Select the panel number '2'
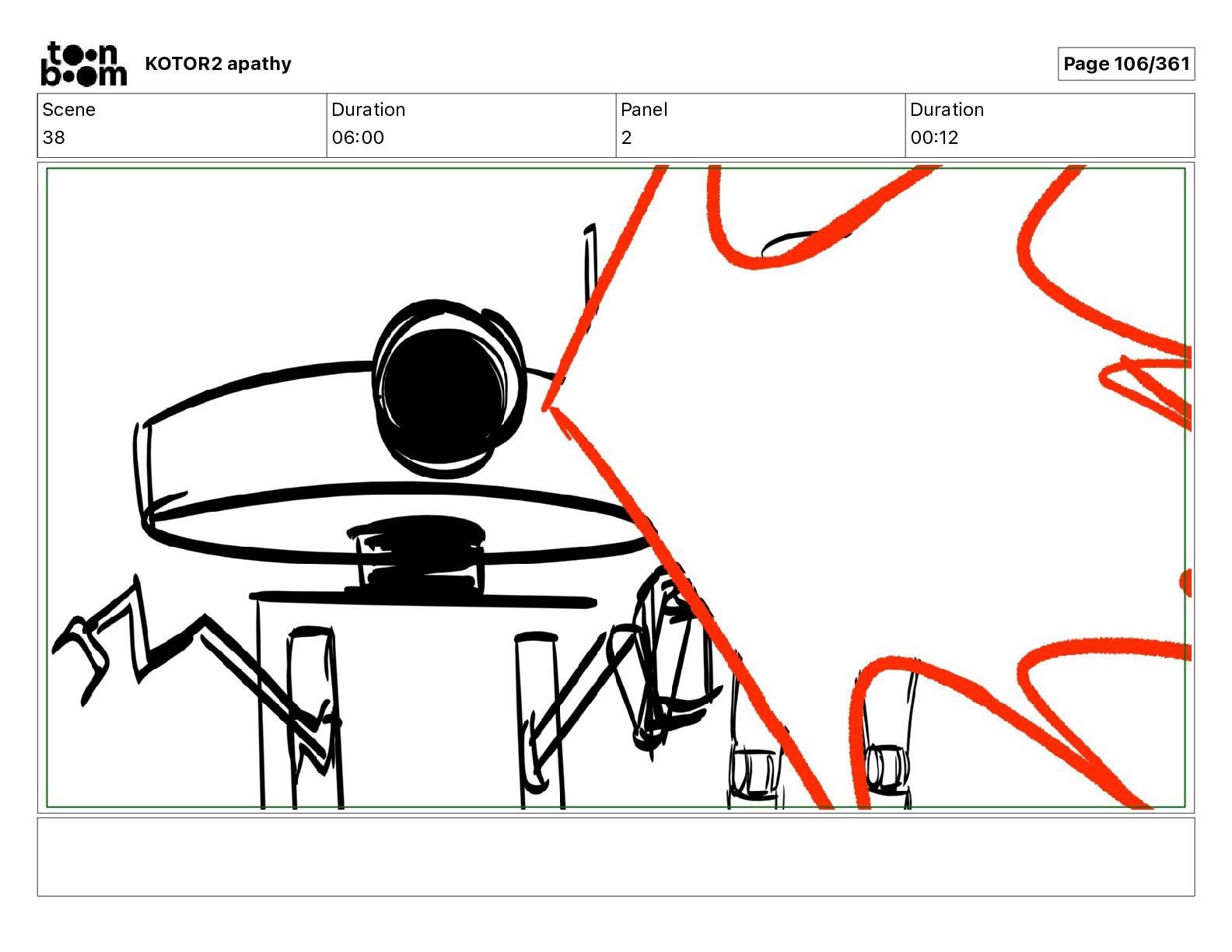1232x952 pixels. [x=626, y=138]
